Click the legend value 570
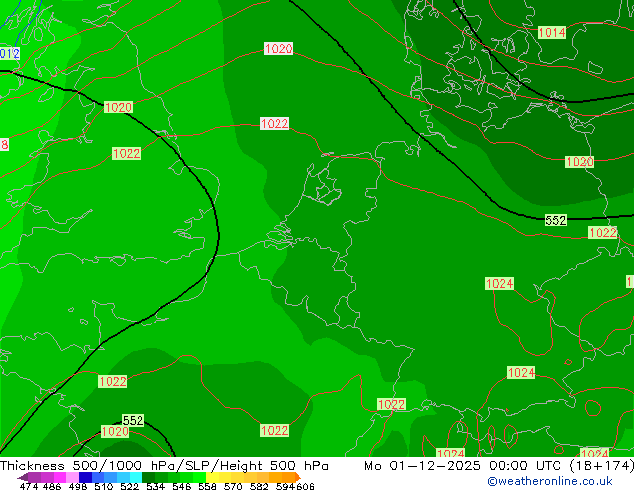The width and height of the screenshot is (634, 490). [233, 486]
